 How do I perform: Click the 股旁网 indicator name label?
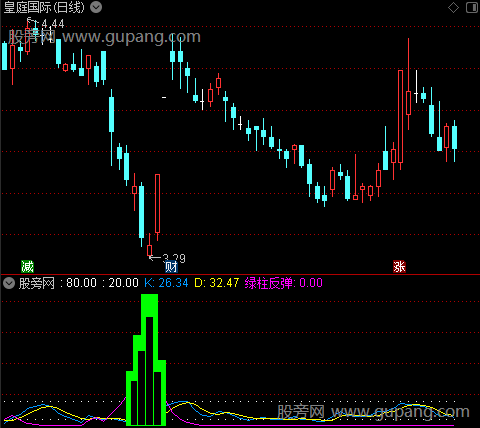point(37,283)
